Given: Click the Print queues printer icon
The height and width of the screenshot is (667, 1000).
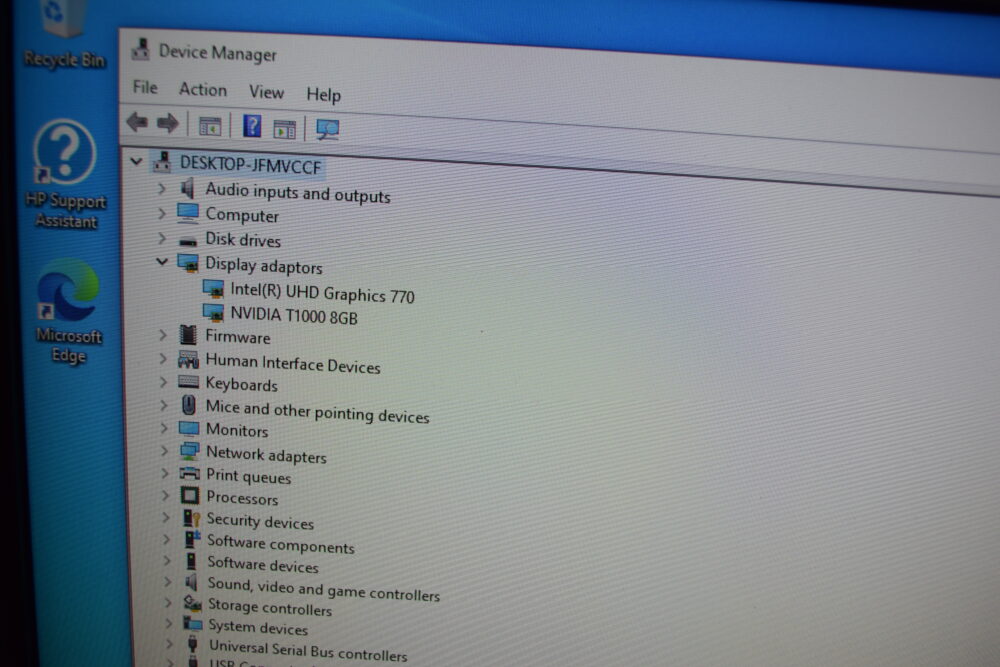Looking at the screenshot, I should tap(189, 473).
